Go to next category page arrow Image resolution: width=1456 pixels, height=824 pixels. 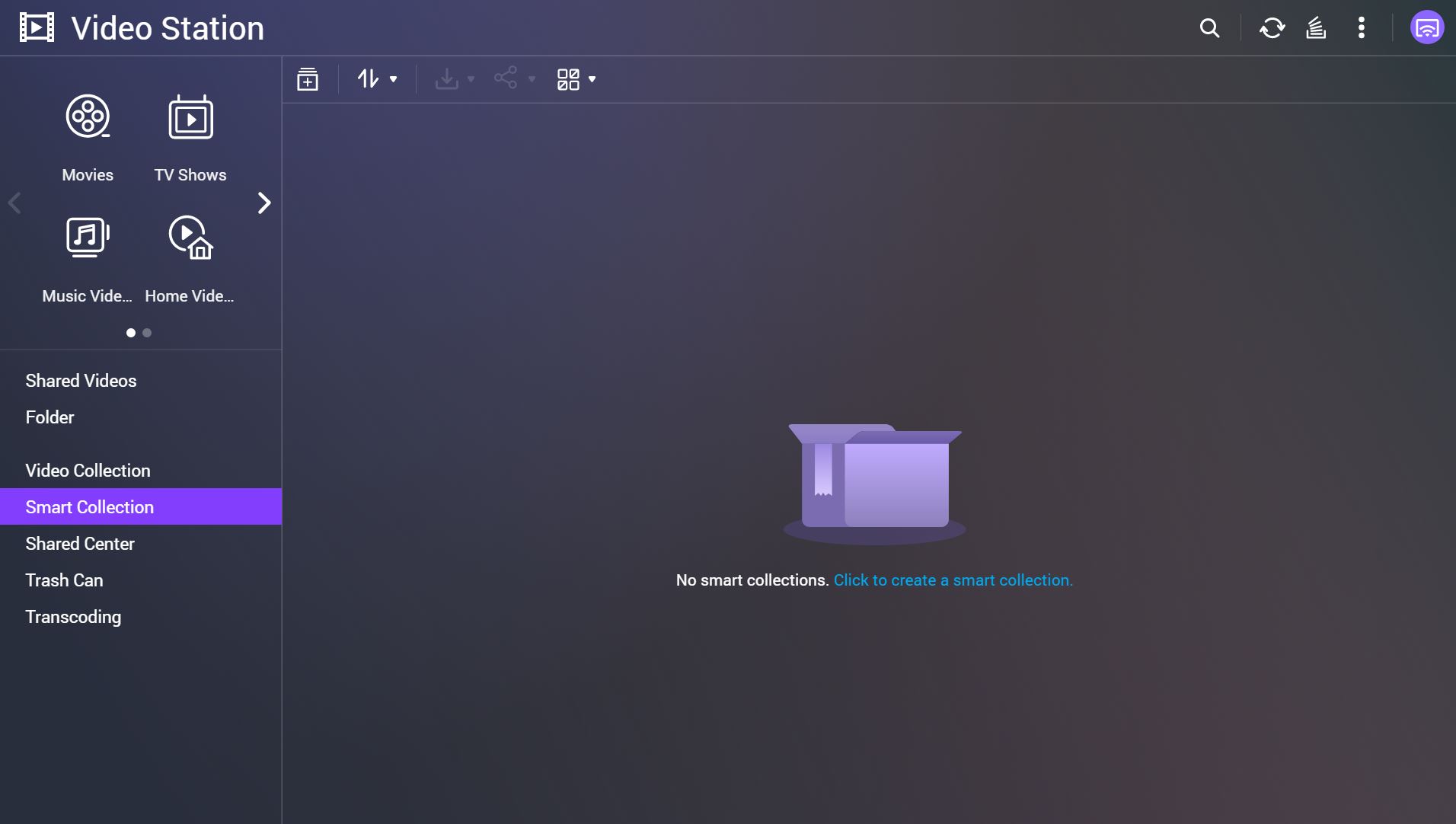point(263,203)
